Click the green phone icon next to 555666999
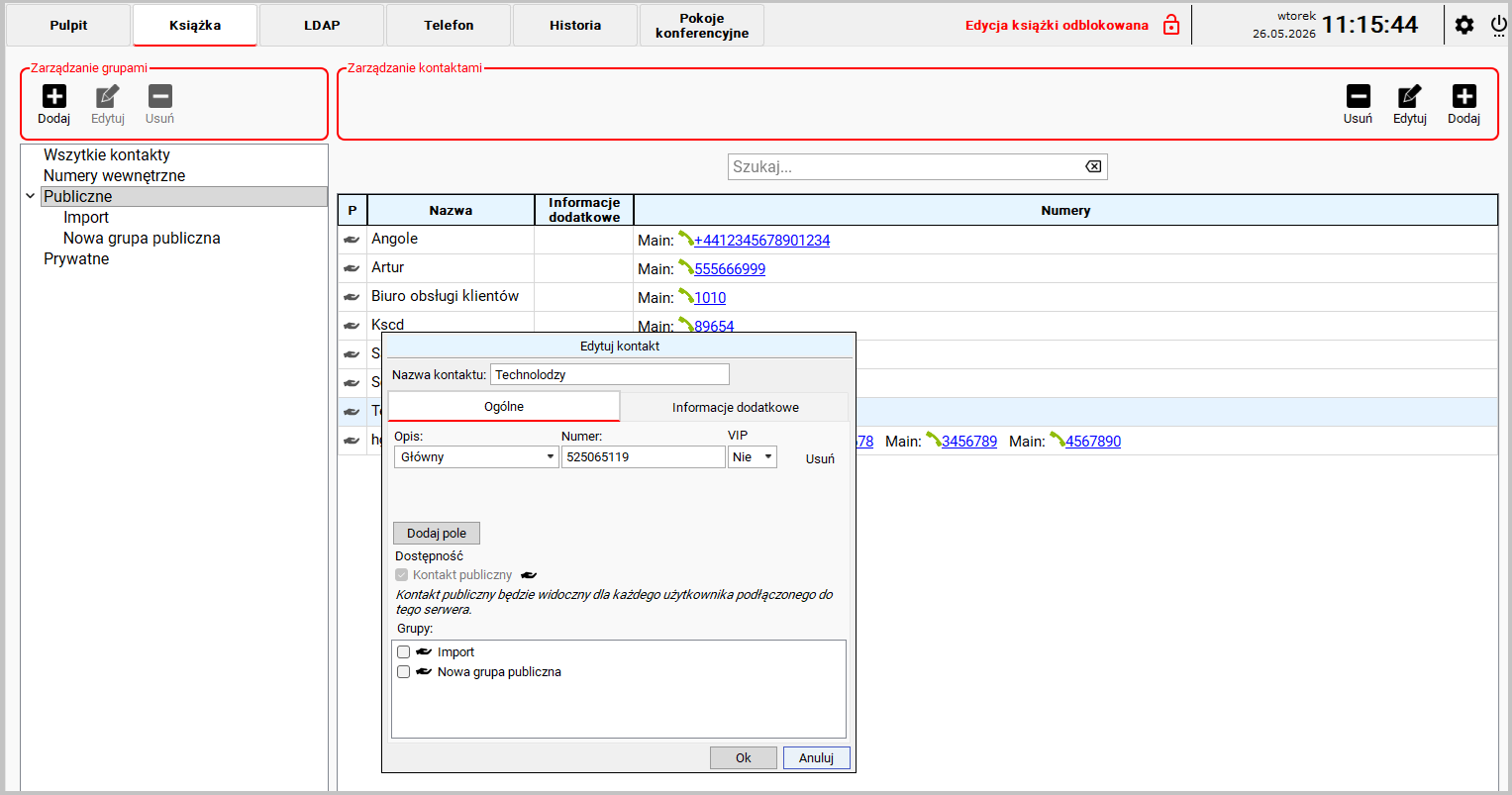Viewport: 1512px width, 795px height. pos(685,268)
